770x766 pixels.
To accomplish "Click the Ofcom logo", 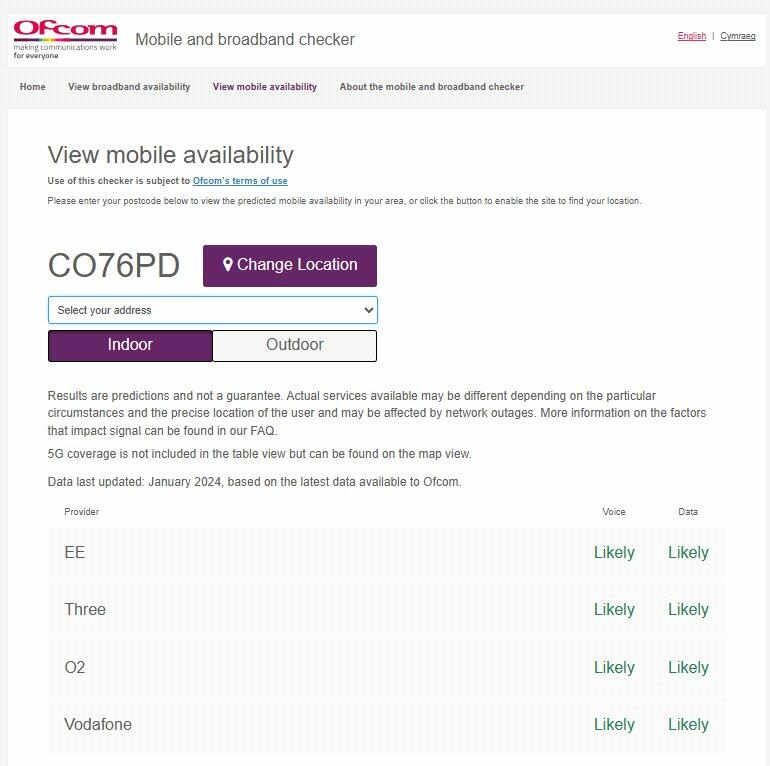I will click(x=65, y=39).
